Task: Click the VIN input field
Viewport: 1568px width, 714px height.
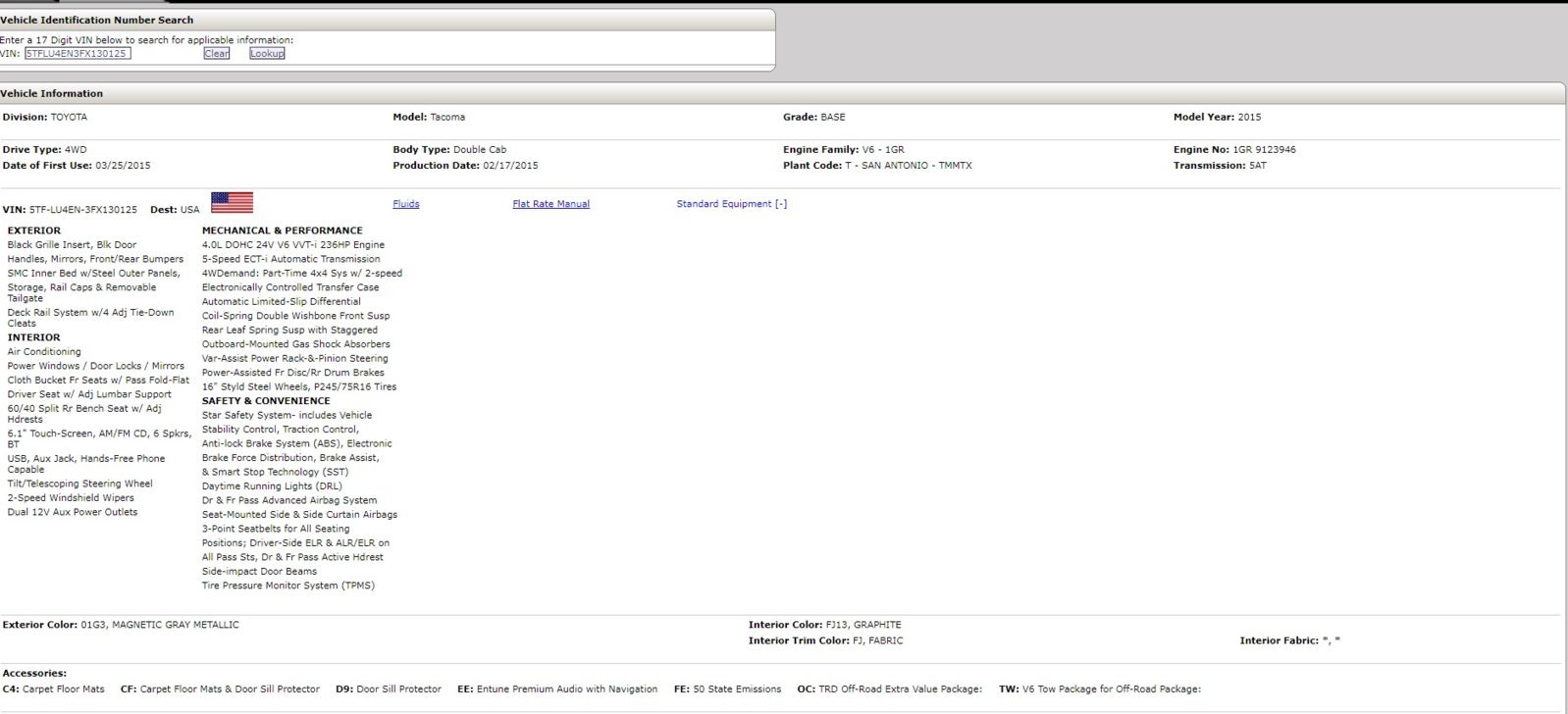Action: point(78,53)
